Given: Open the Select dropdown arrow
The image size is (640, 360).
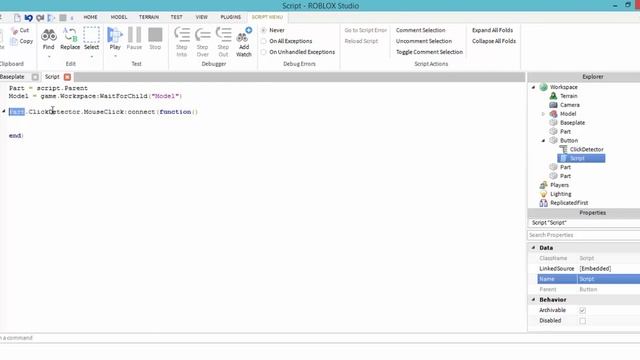Looking at the screenshot, I should tap(91, 57).
